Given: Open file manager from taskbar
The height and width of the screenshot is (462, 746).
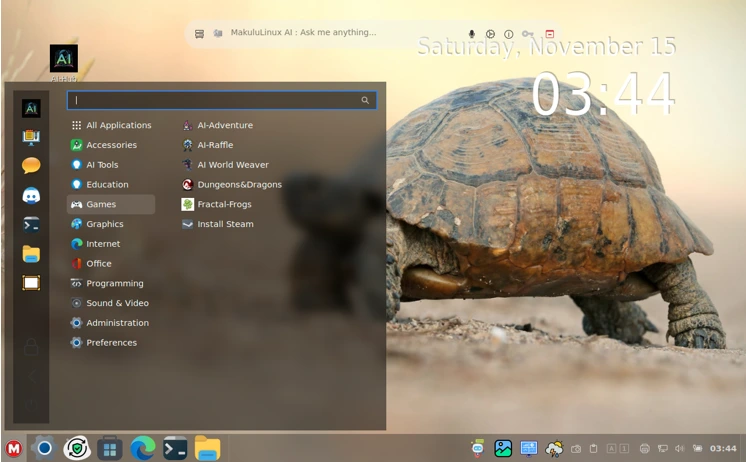Looking at the screenshot, I should pyautogui.click(x=207, y=448).
